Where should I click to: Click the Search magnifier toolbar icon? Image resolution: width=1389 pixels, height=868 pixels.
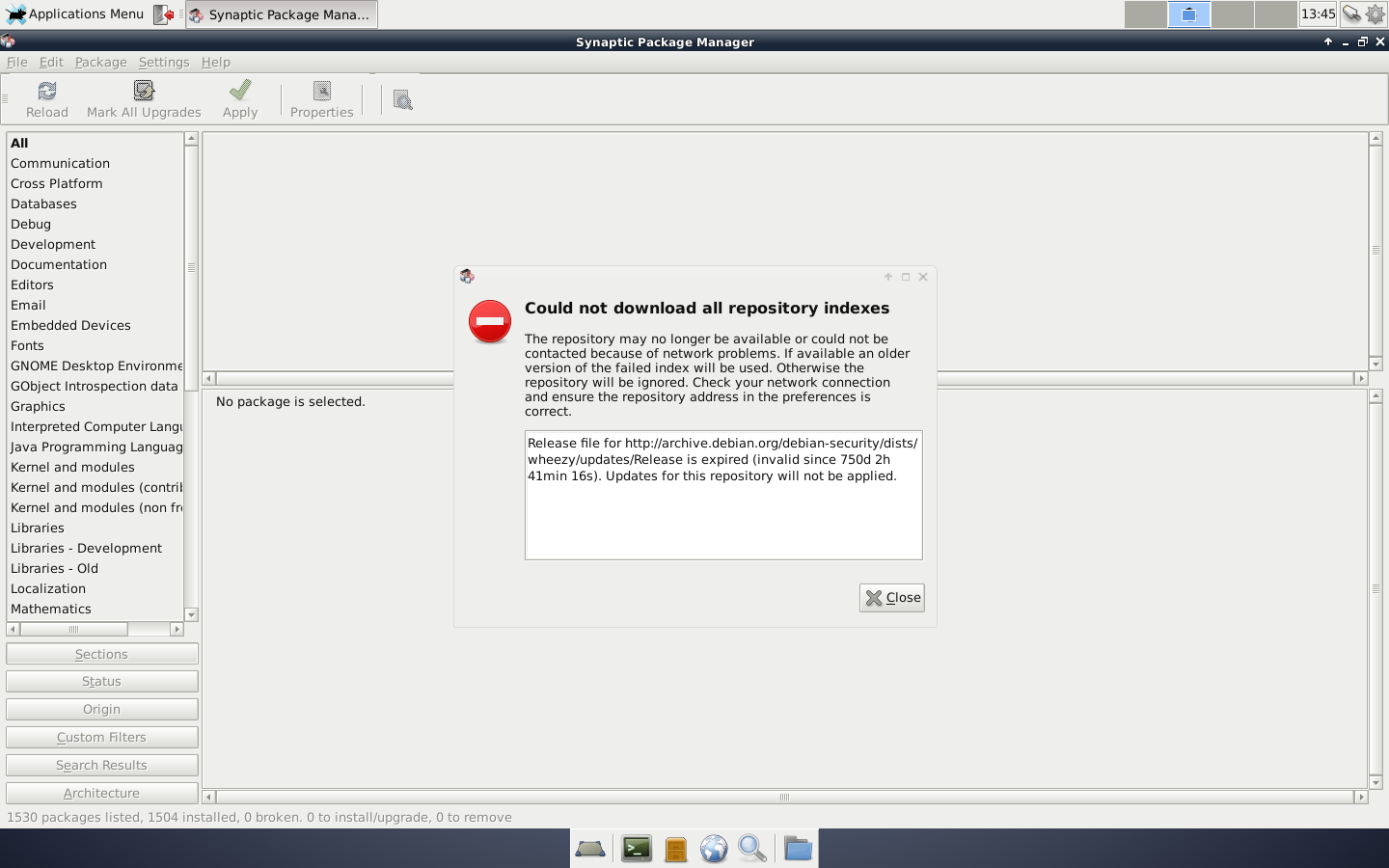coord(403,99)
